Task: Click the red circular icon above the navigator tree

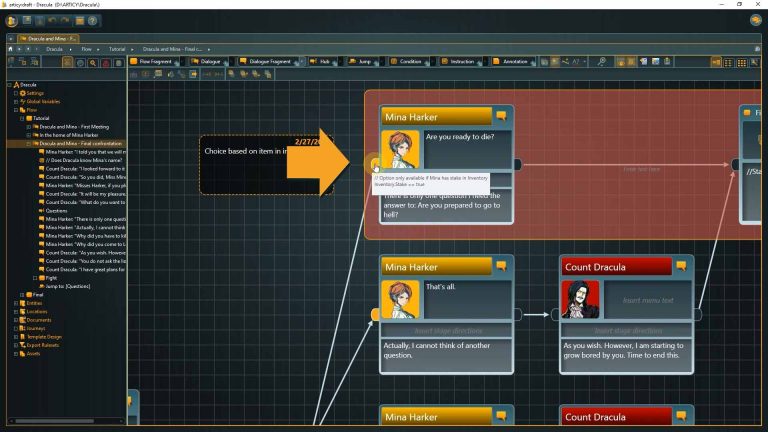Action: click(x=105, y=63)
